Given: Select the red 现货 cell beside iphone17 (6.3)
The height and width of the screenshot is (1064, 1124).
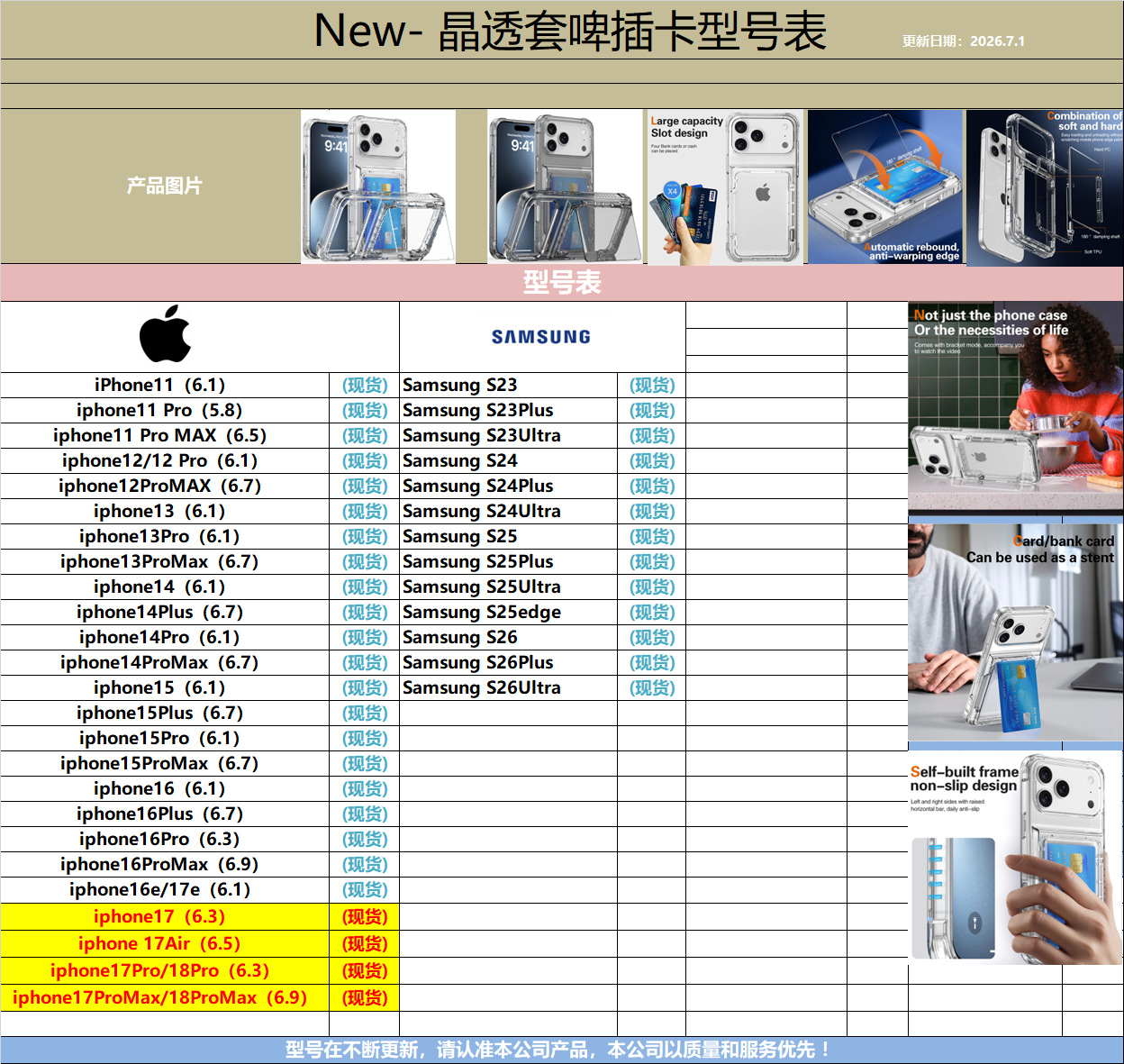Looking at the screenshot, I should click(365, 917).
